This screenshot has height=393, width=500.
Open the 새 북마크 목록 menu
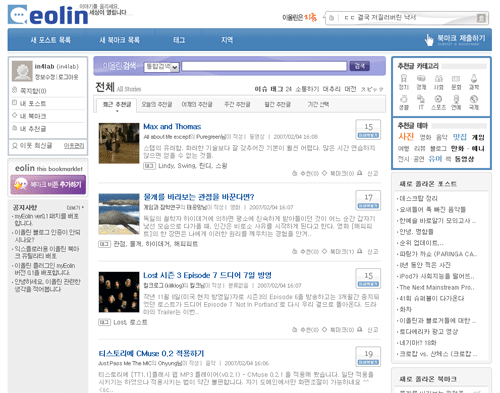[120, 40]
